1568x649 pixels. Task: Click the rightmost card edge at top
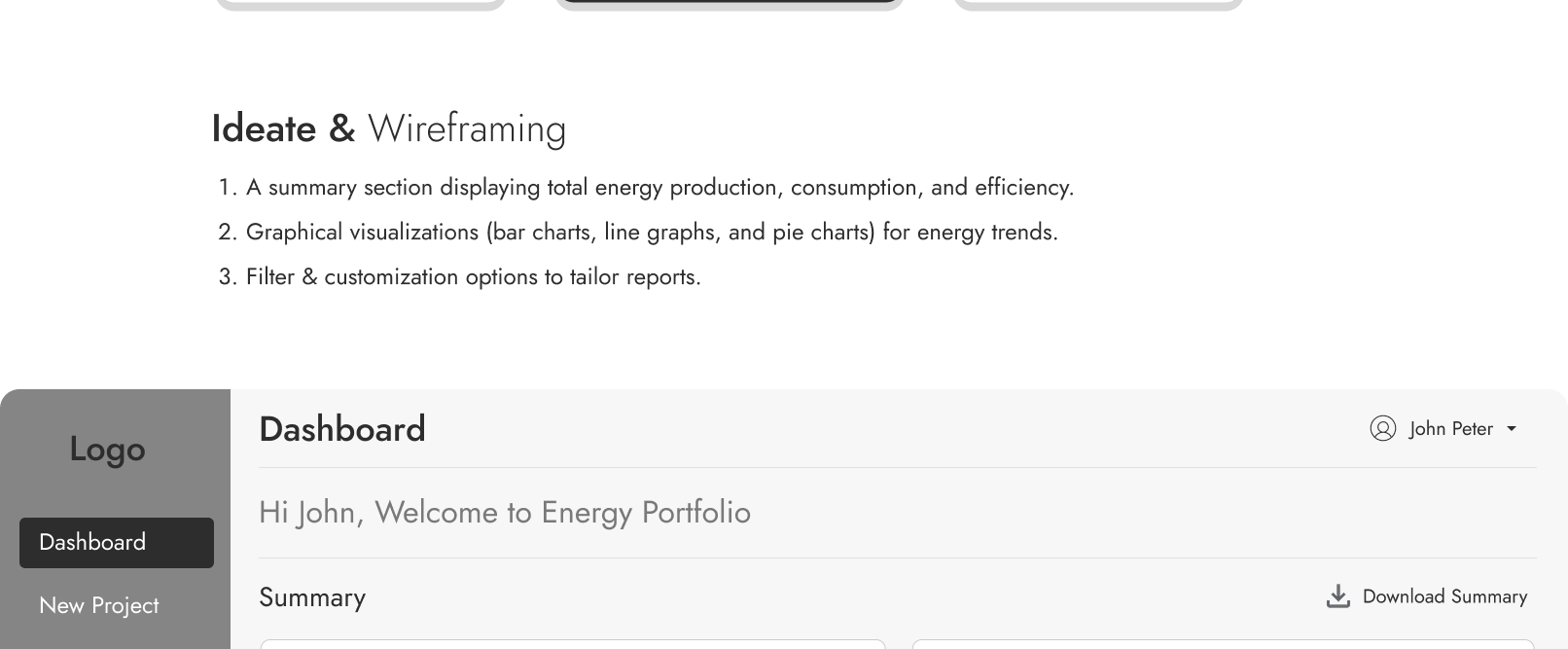[1098, 5]
